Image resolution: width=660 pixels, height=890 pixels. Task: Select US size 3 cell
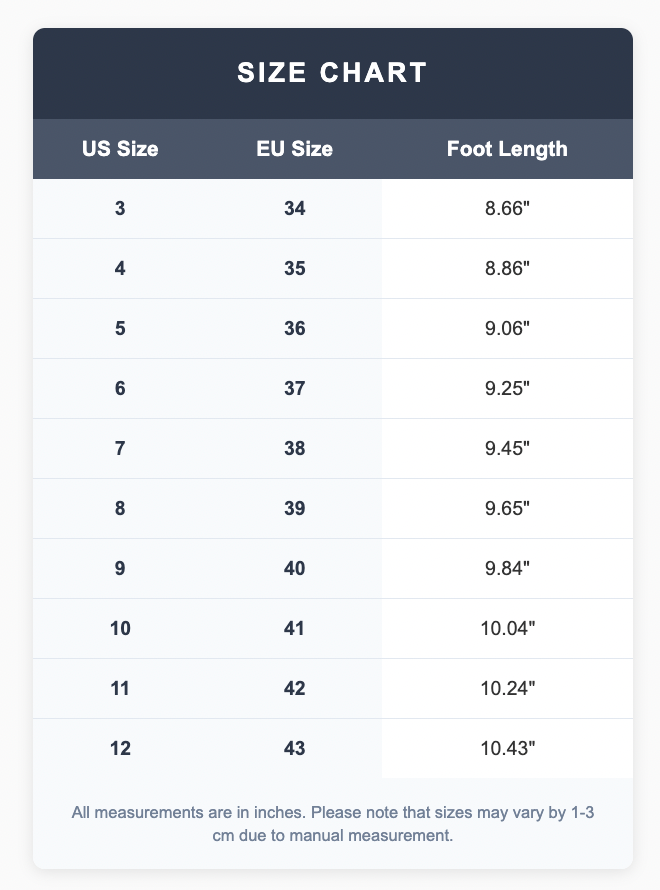[x=120, y=209]
